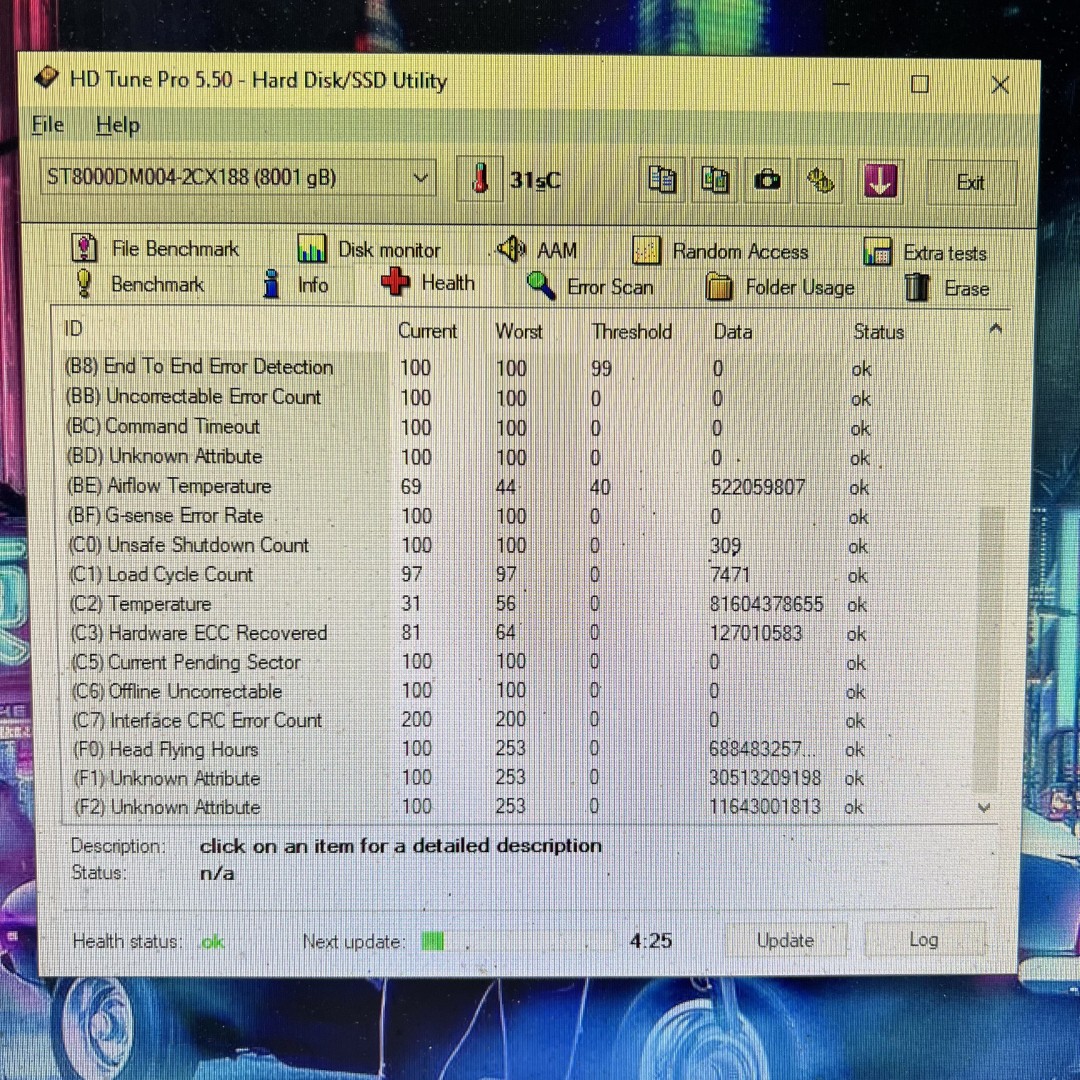
Task: Open the Folder Usage tab
Action: coord(780,288)
